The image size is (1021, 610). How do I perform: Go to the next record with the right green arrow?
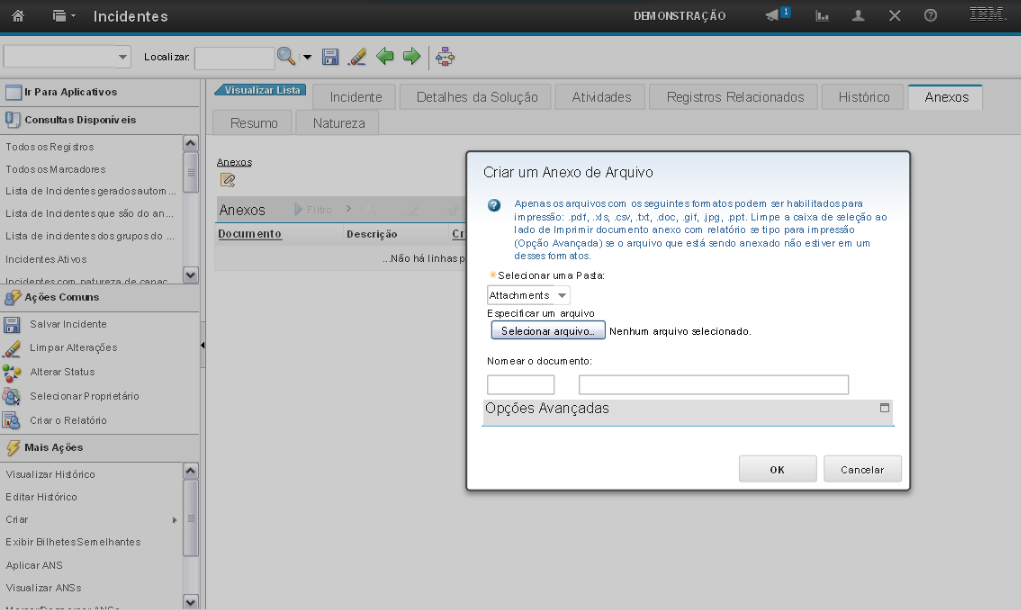411,57
